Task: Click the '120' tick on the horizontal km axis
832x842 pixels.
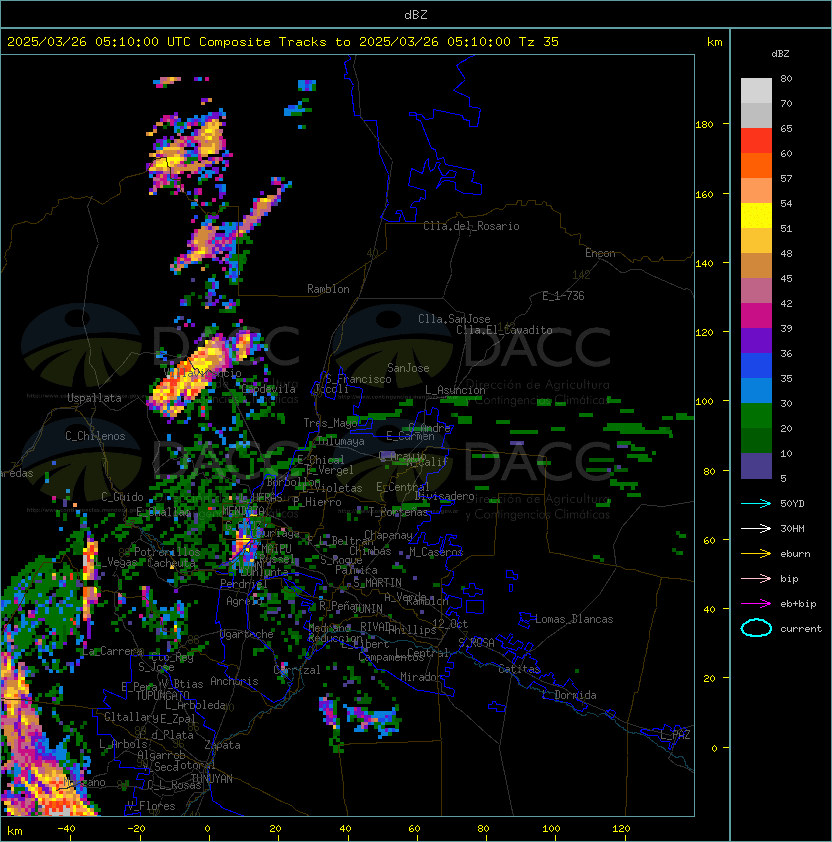Action: [x=621, y=829]
